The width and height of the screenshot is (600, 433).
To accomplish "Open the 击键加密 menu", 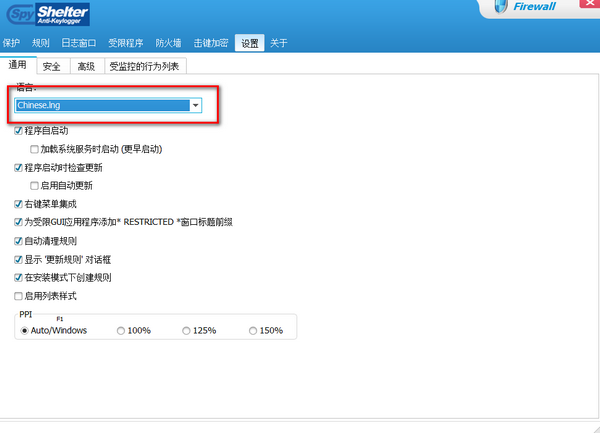I will click(x=208, y=43).
